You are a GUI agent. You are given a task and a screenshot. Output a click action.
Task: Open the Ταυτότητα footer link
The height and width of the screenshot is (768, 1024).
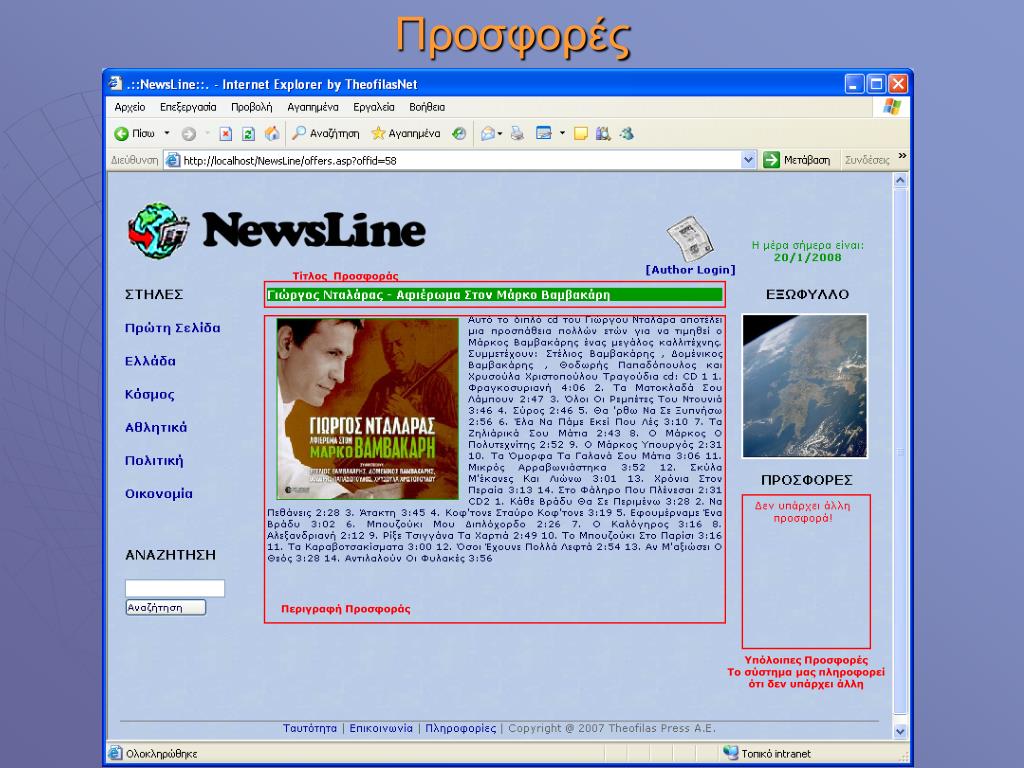[x=310, y=728]
